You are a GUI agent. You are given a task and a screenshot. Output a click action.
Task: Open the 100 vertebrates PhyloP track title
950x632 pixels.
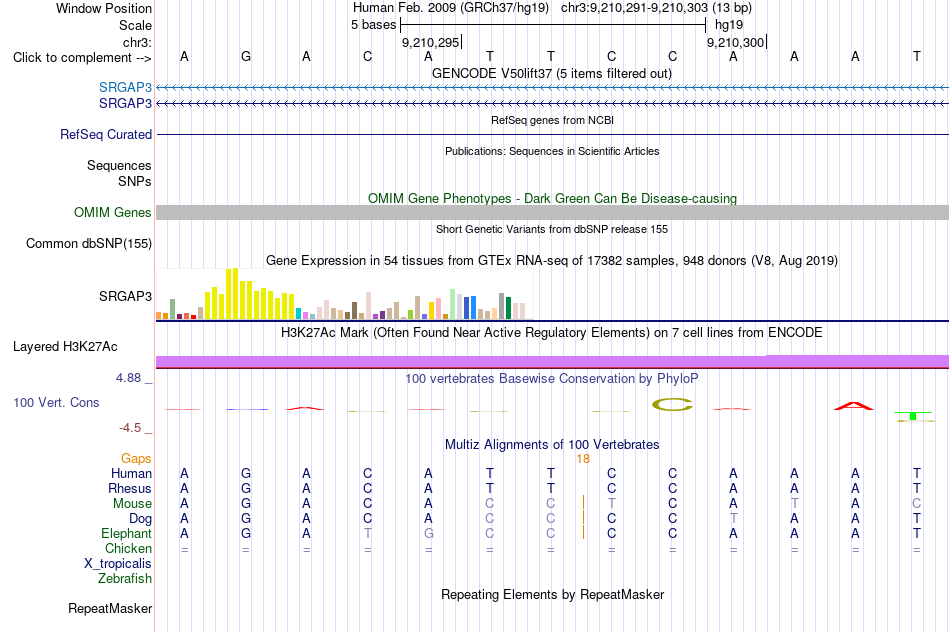pos(552,379)
